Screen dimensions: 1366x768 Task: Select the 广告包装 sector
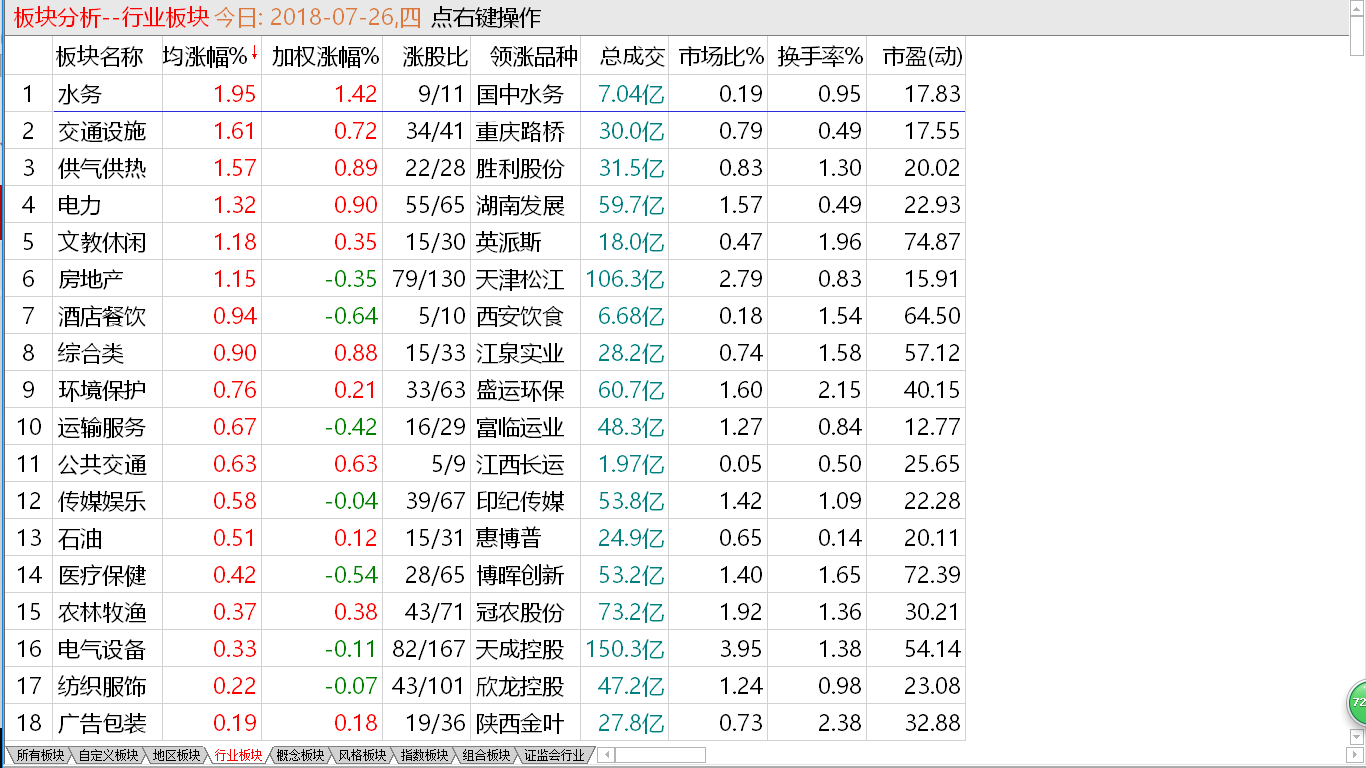pos(102,723)
